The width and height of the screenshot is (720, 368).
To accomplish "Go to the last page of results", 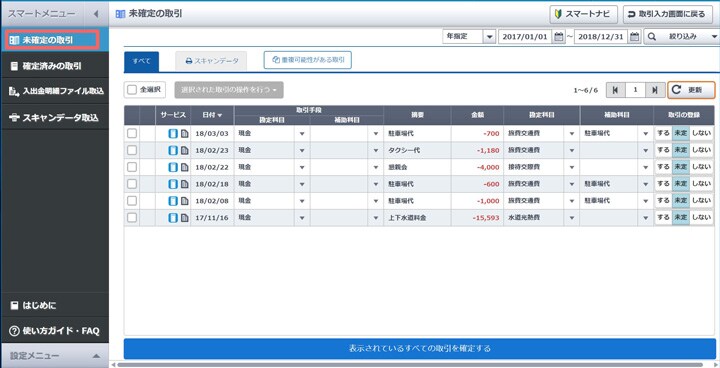I will (655, 90).
